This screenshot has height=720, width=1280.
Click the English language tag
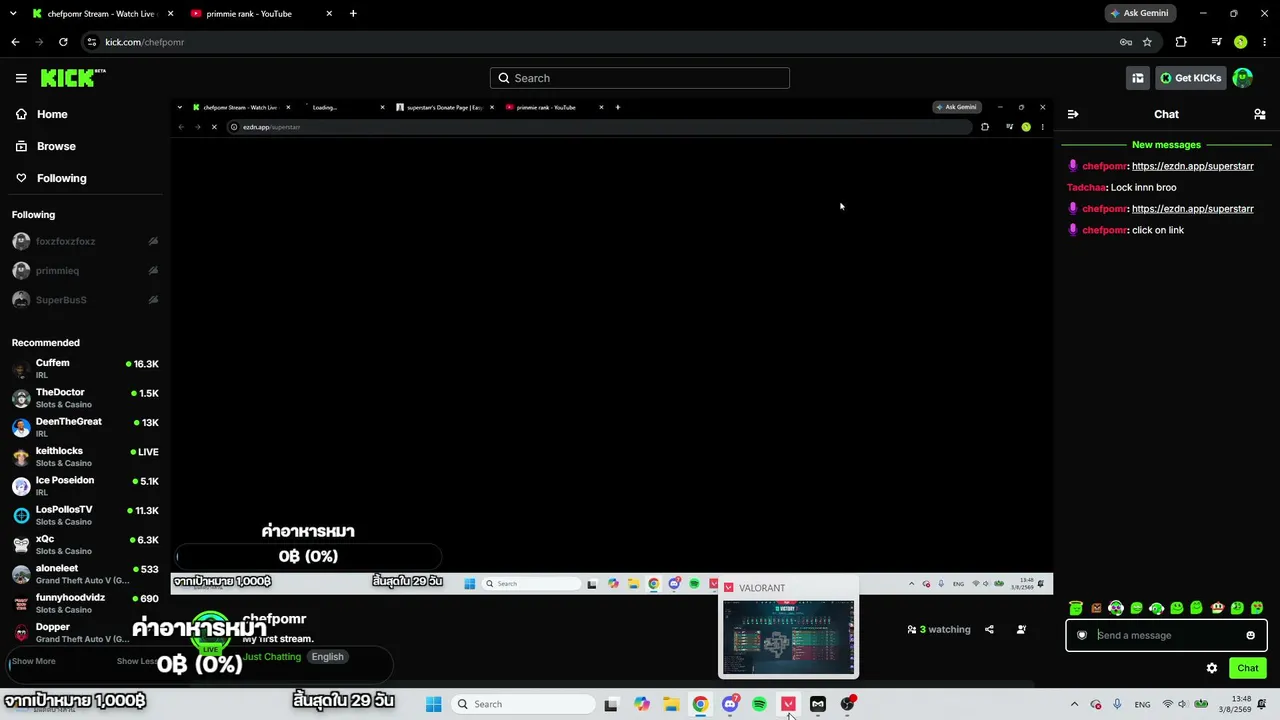click(327, 657)
